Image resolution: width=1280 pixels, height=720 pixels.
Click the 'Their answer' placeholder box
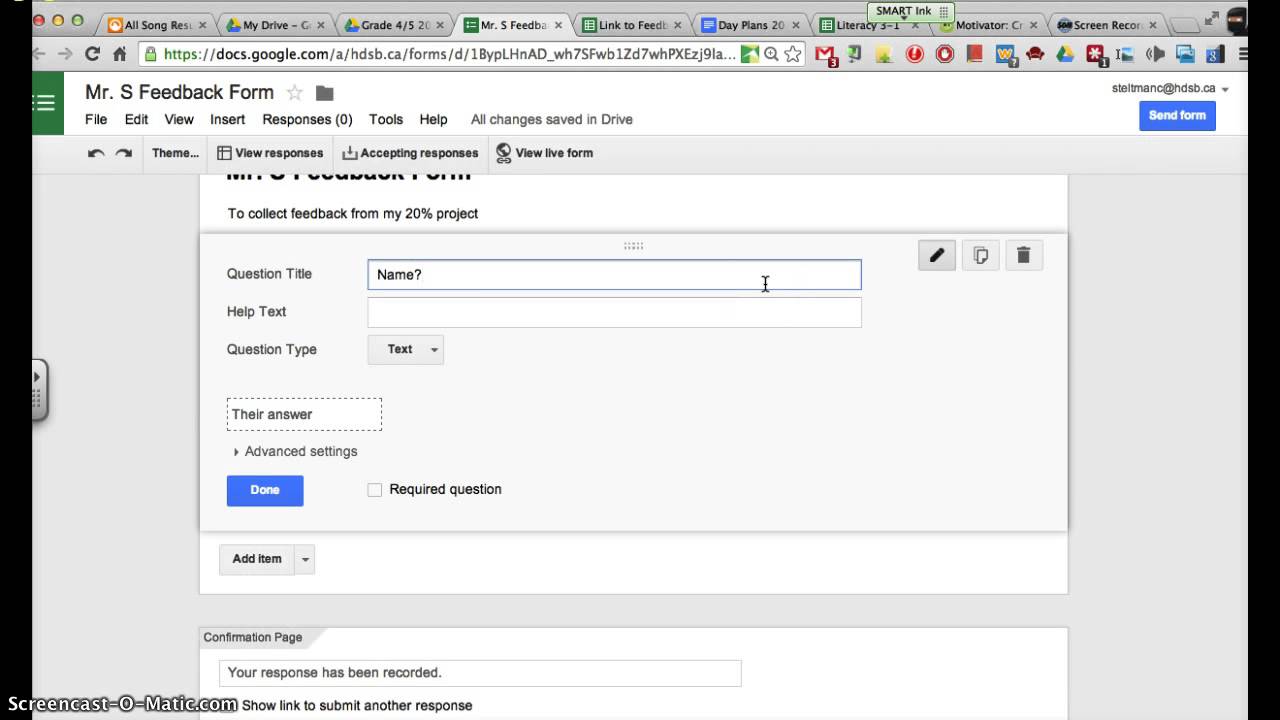[304, 414]
